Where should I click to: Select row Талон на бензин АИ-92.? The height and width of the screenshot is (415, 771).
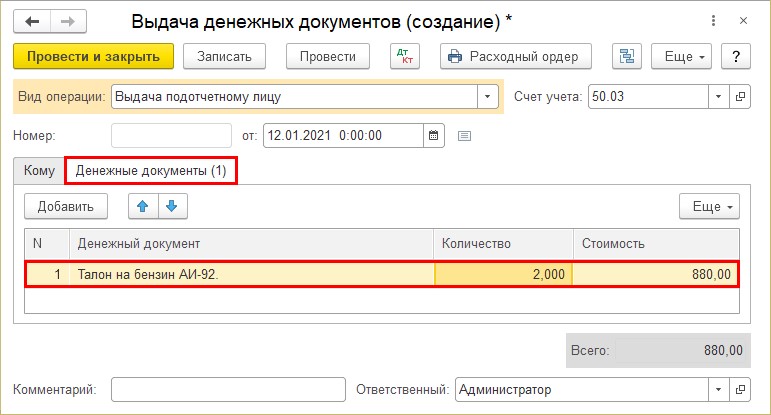pyautogui.click(x=382, y=274)
